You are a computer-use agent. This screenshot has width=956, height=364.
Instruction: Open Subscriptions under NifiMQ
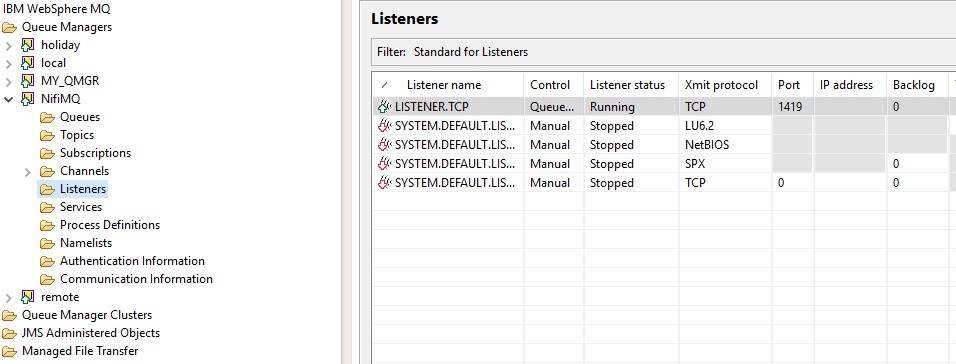[95, 153]
